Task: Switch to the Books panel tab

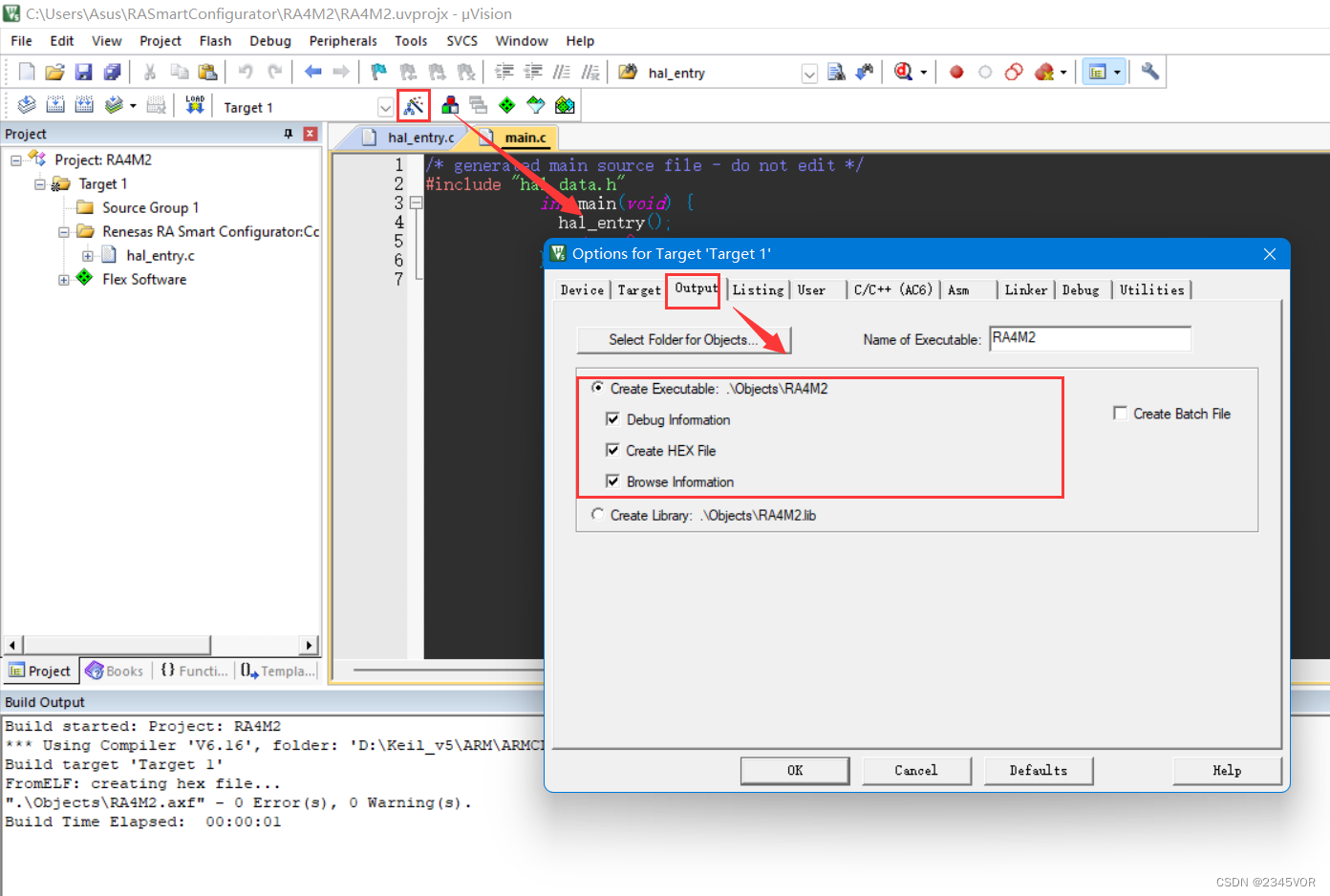Action: click(x=114, y=671)
